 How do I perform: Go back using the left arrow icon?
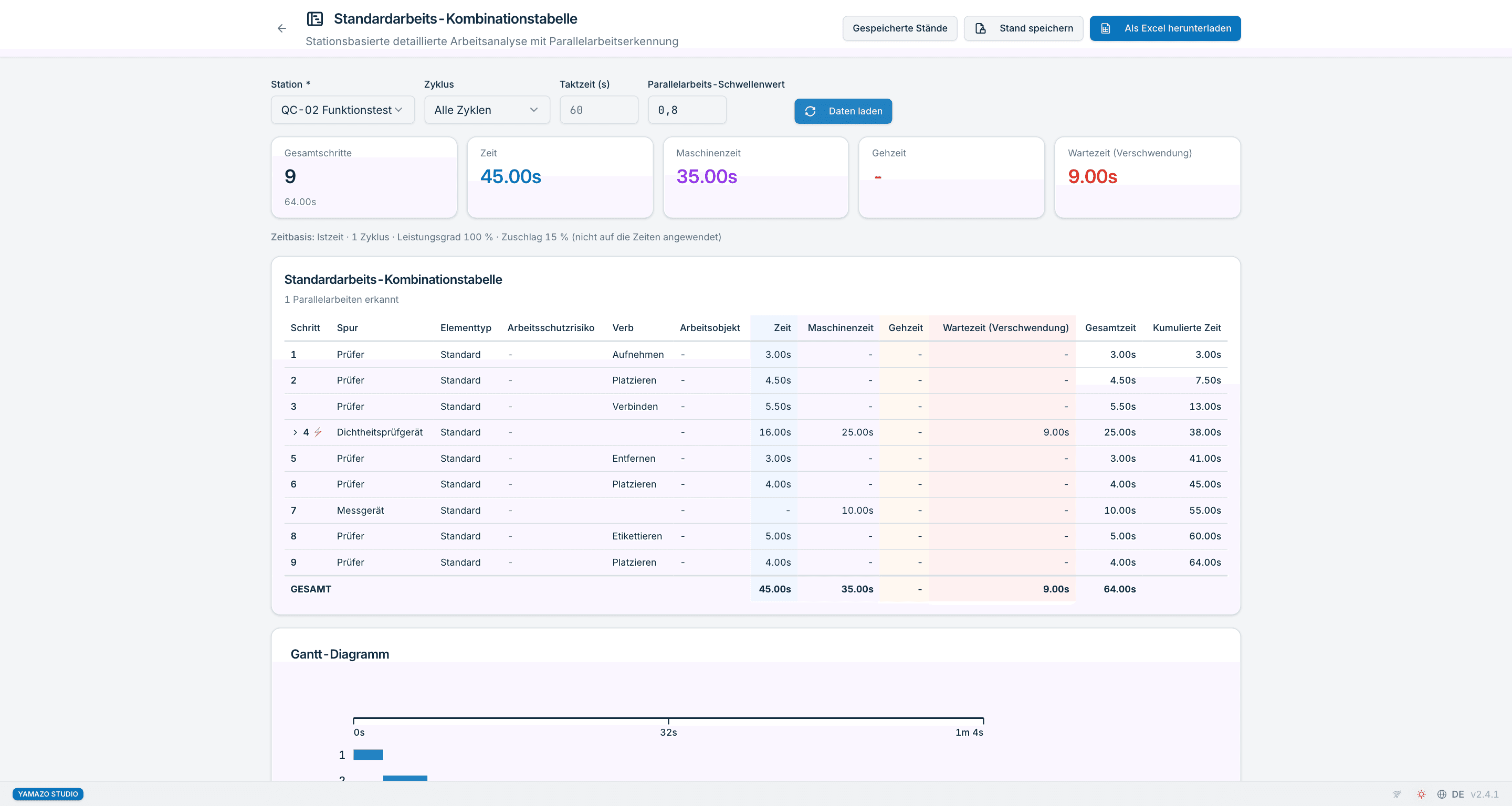[282, 28]
